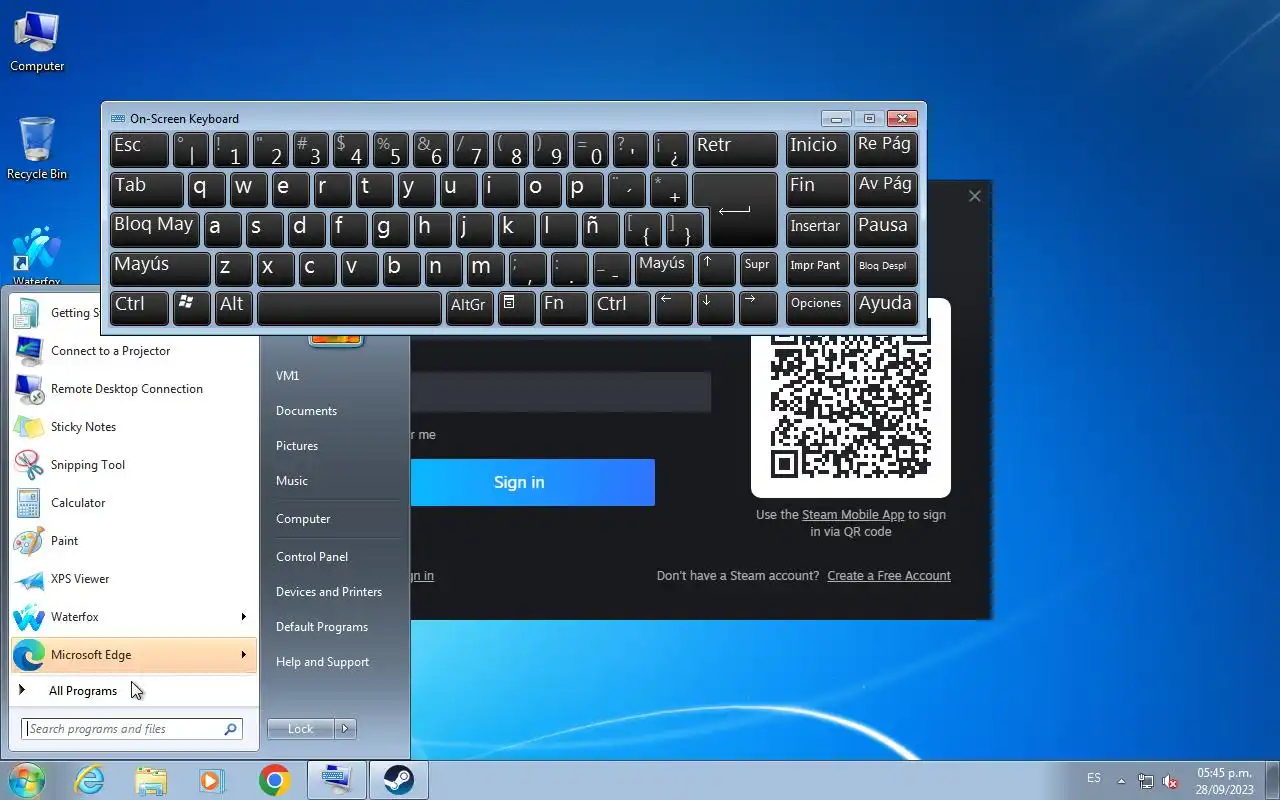
Task: Toggle right Mayús shift key
Action: click(662, 269)
